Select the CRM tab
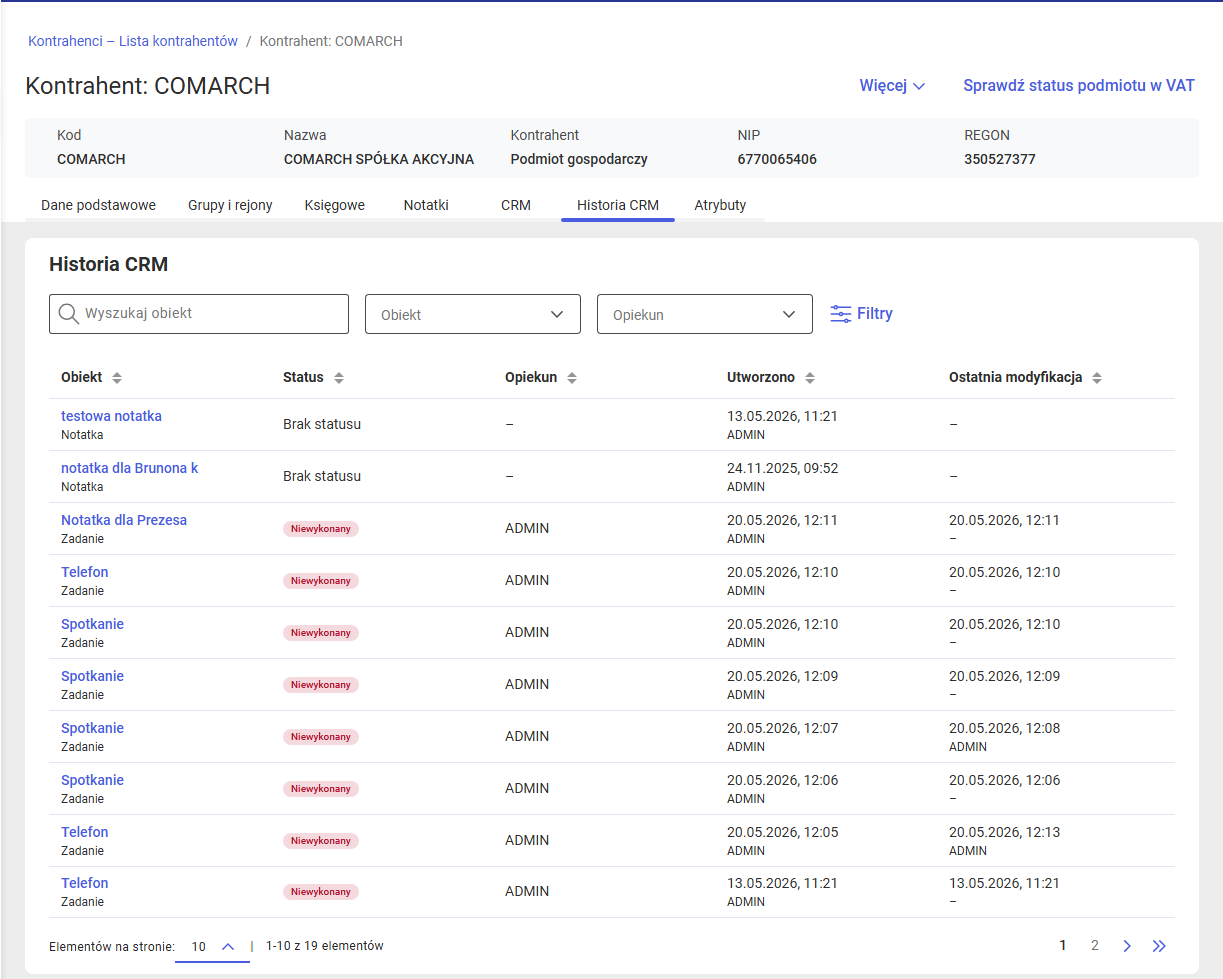Screen dimensions: 1223x979 point(516,205)
